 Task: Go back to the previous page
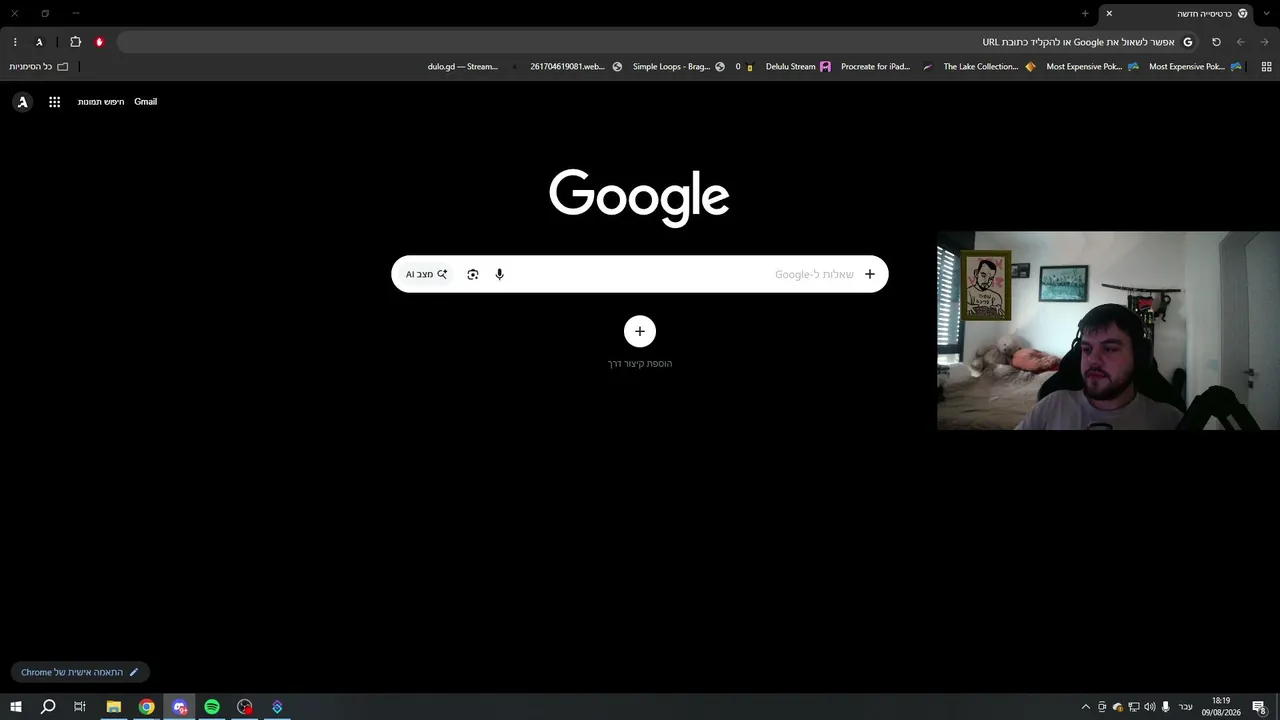1241,42
